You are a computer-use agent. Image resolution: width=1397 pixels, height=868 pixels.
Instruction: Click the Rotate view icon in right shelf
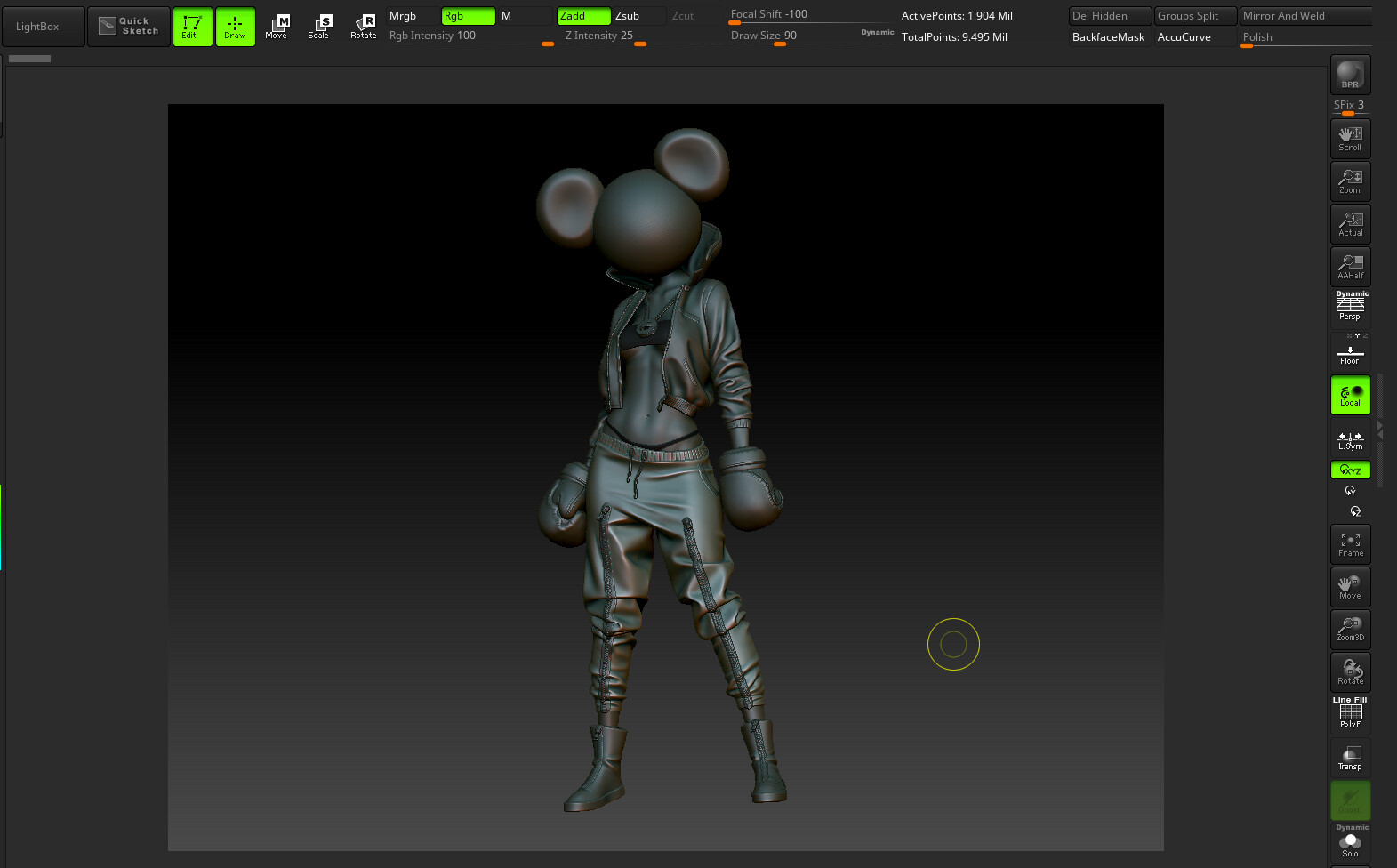[1350, 672]
